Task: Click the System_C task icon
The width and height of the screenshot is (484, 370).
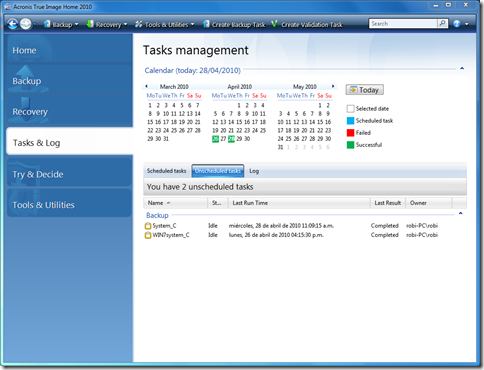Action: point(148,226)
